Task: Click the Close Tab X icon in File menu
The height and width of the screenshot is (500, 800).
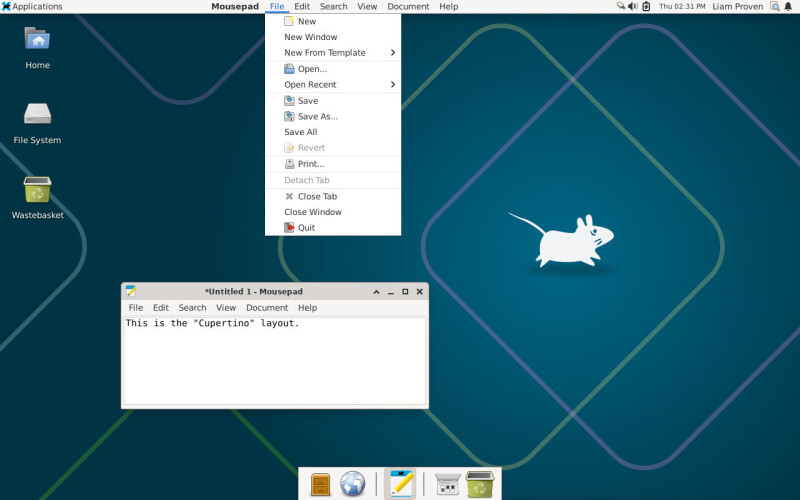Action: [289, 196]
